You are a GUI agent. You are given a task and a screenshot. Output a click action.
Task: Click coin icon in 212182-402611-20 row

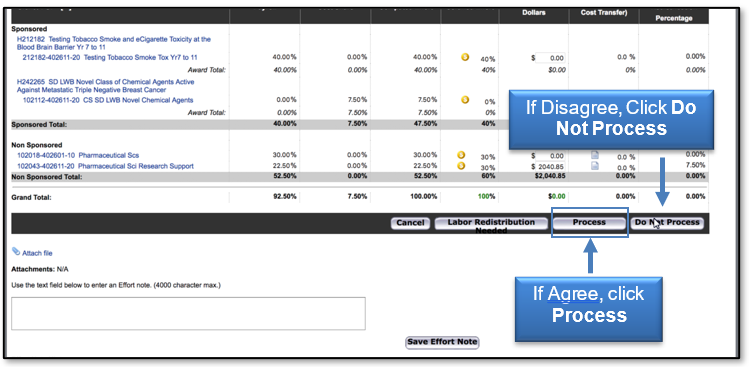click(465, 57)
